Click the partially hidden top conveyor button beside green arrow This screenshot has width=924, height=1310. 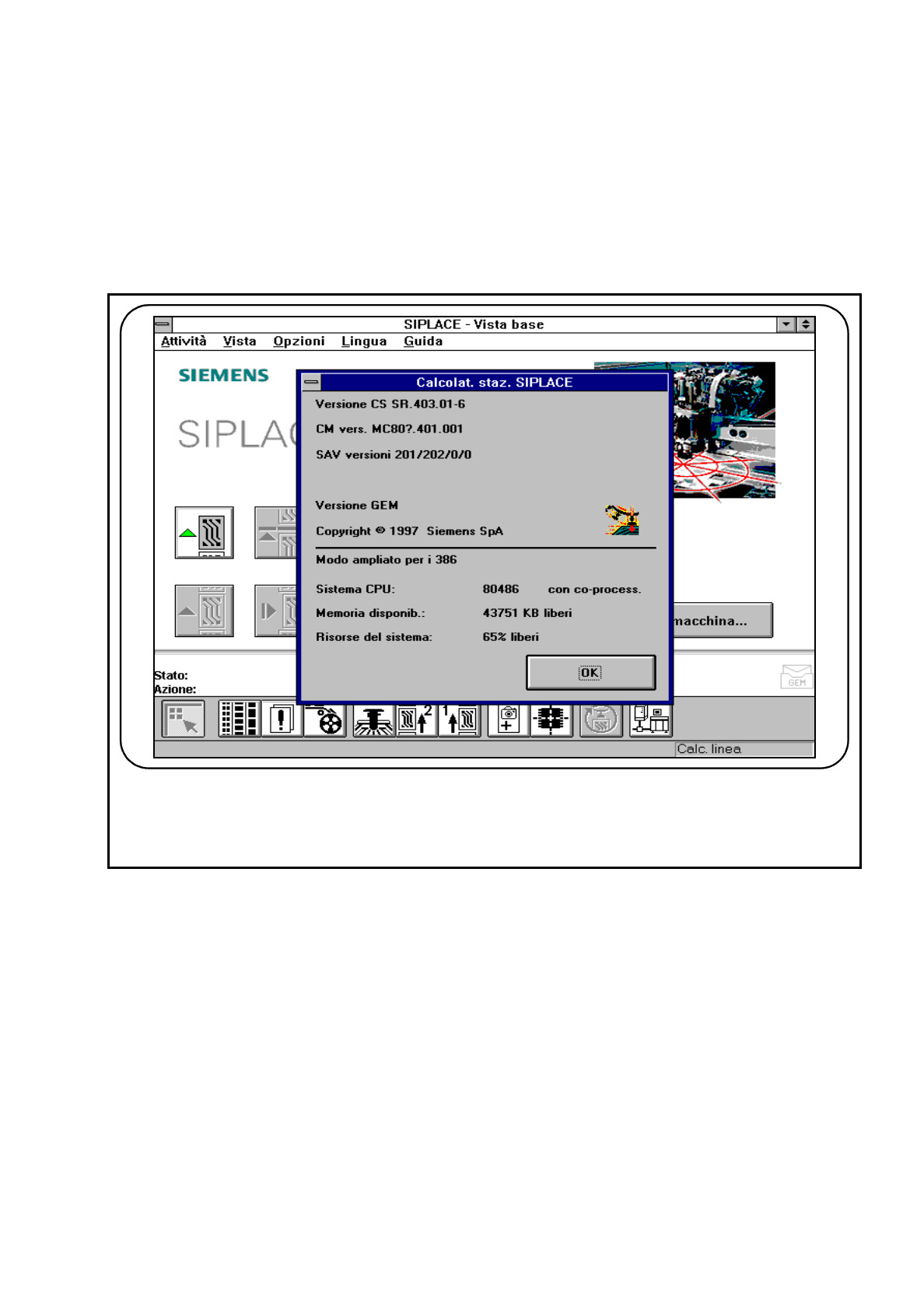pyautogui.click(x=275, y=533)
